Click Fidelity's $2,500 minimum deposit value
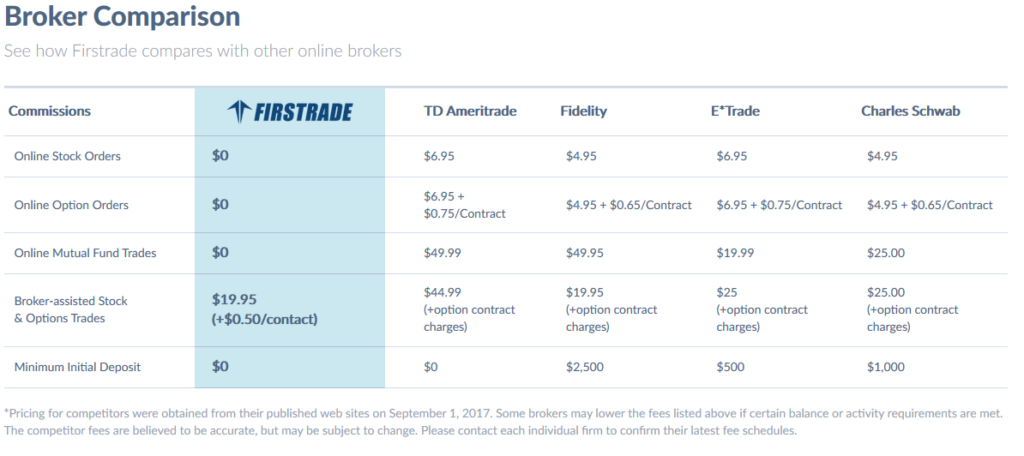Screen dimensions: 1024x456 587,367
